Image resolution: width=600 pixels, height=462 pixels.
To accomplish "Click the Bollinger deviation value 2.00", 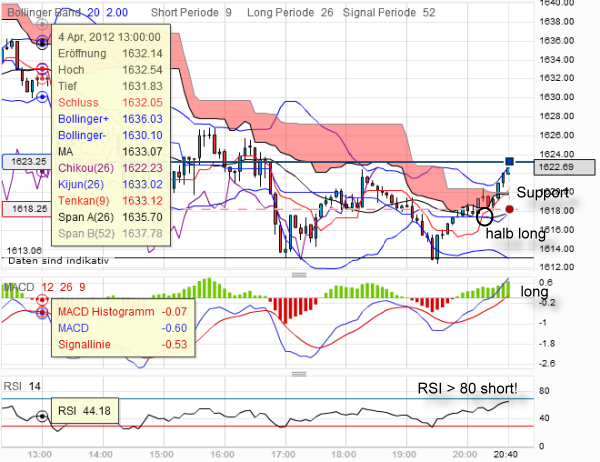I will [117, 13].
